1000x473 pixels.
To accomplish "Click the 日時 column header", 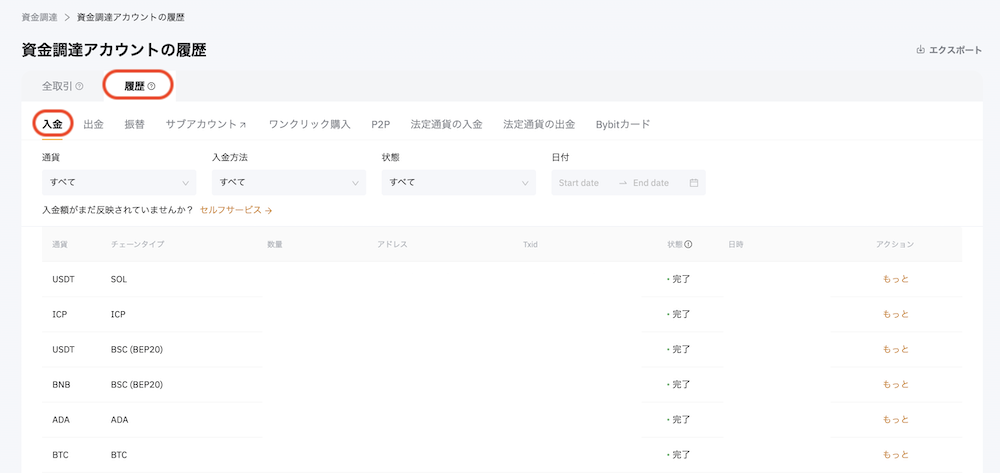I will click(x=735, y=244).
